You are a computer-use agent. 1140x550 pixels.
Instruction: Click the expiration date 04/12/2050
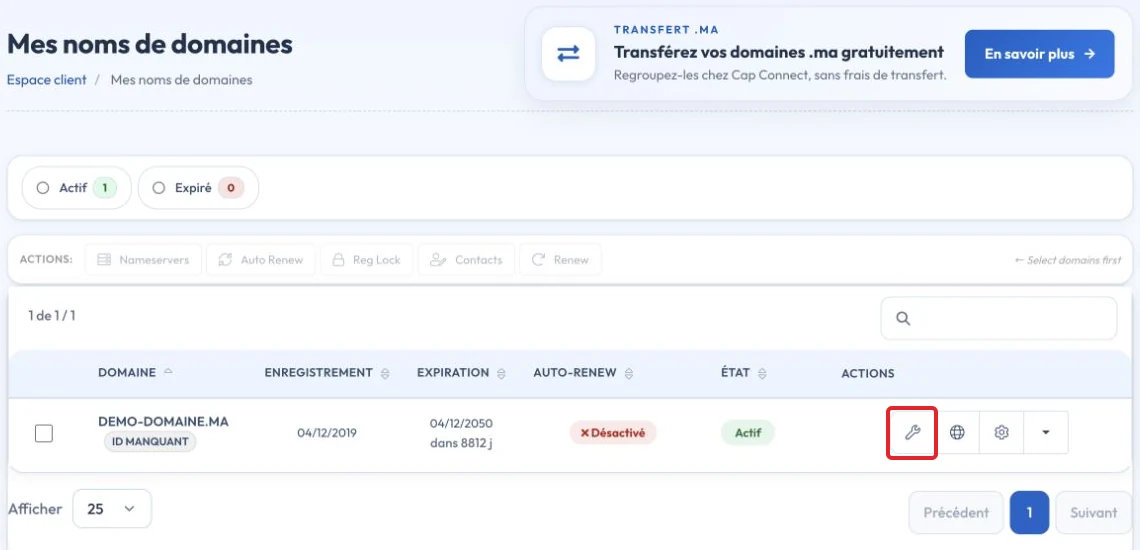point(461,423)
